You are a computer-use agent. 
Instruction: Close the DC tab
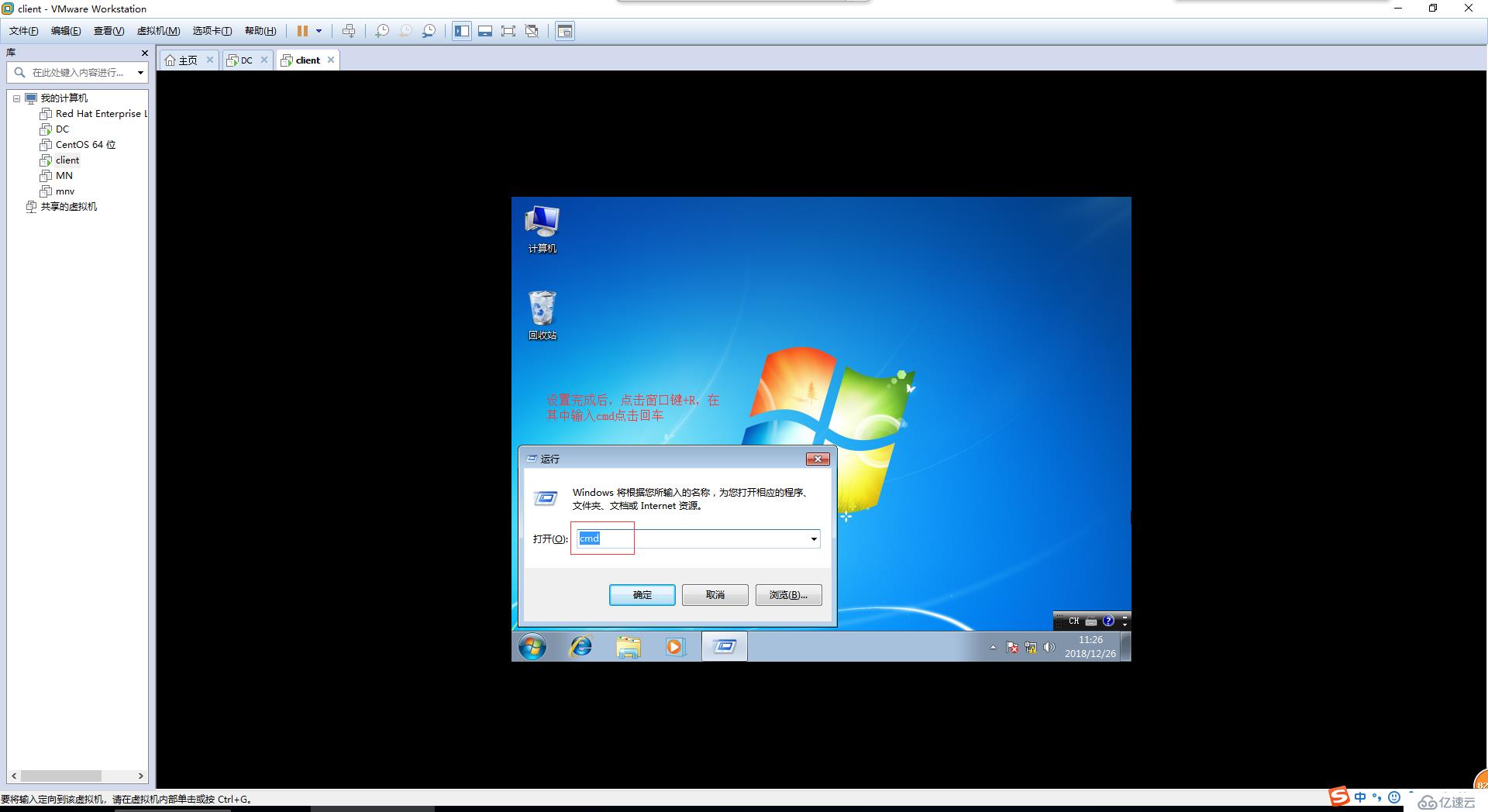(x=264, y=60)
